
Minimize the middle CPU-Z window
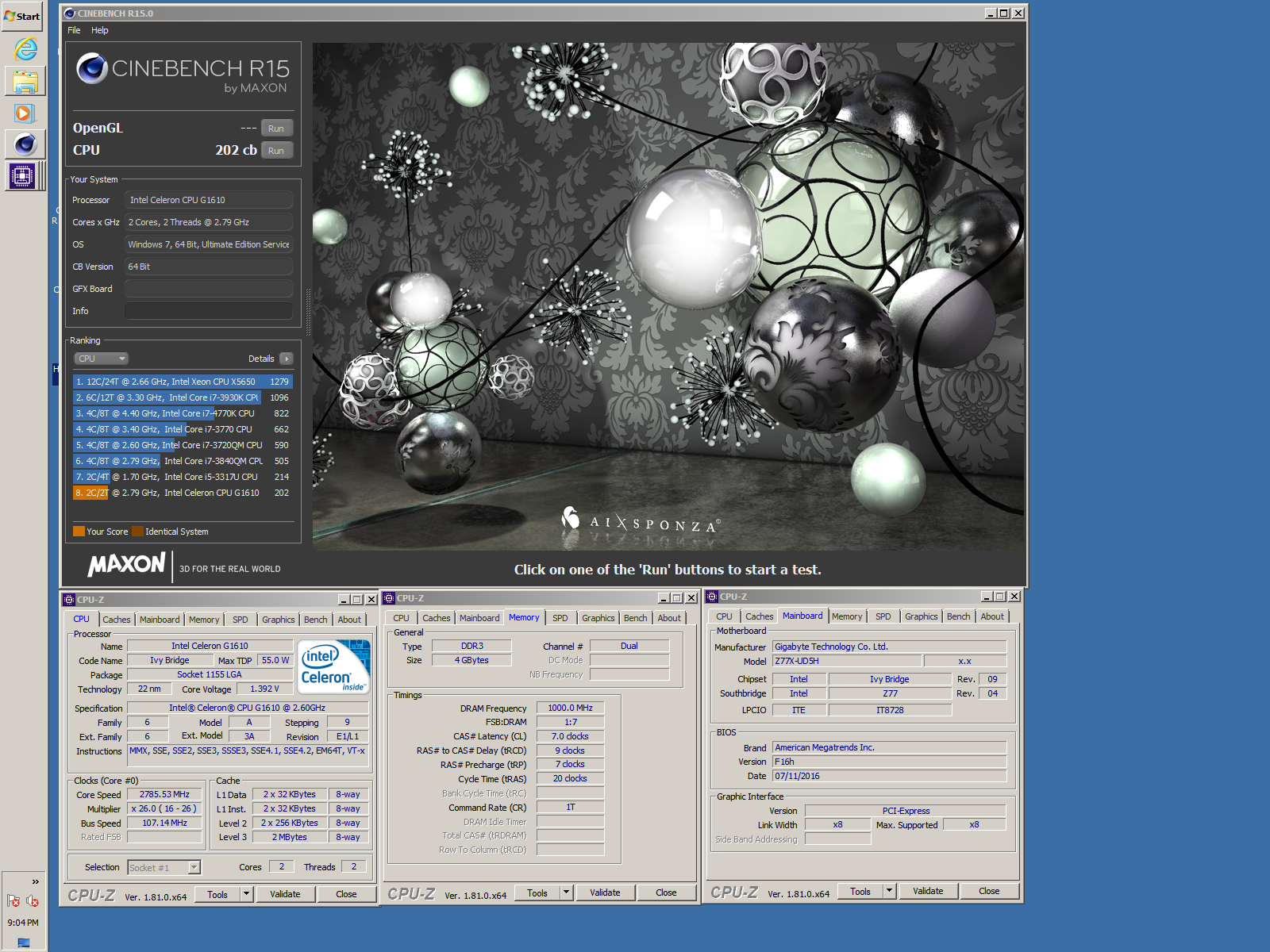tap(664, 598)
